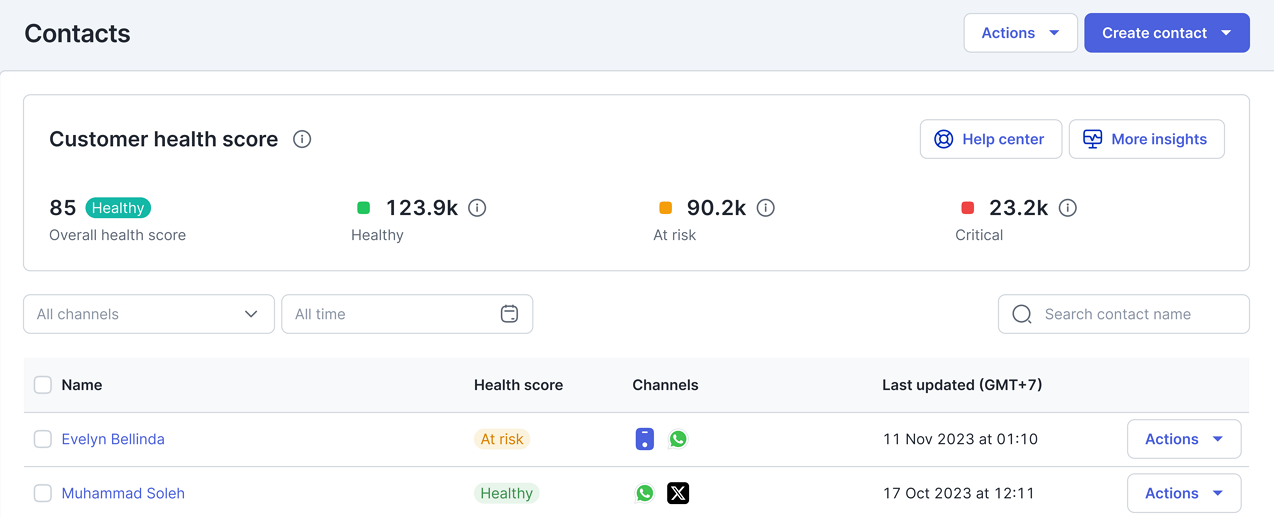Click the red Critical square indicator
This screenshot has height=518, width=1274.
(968, 208)
